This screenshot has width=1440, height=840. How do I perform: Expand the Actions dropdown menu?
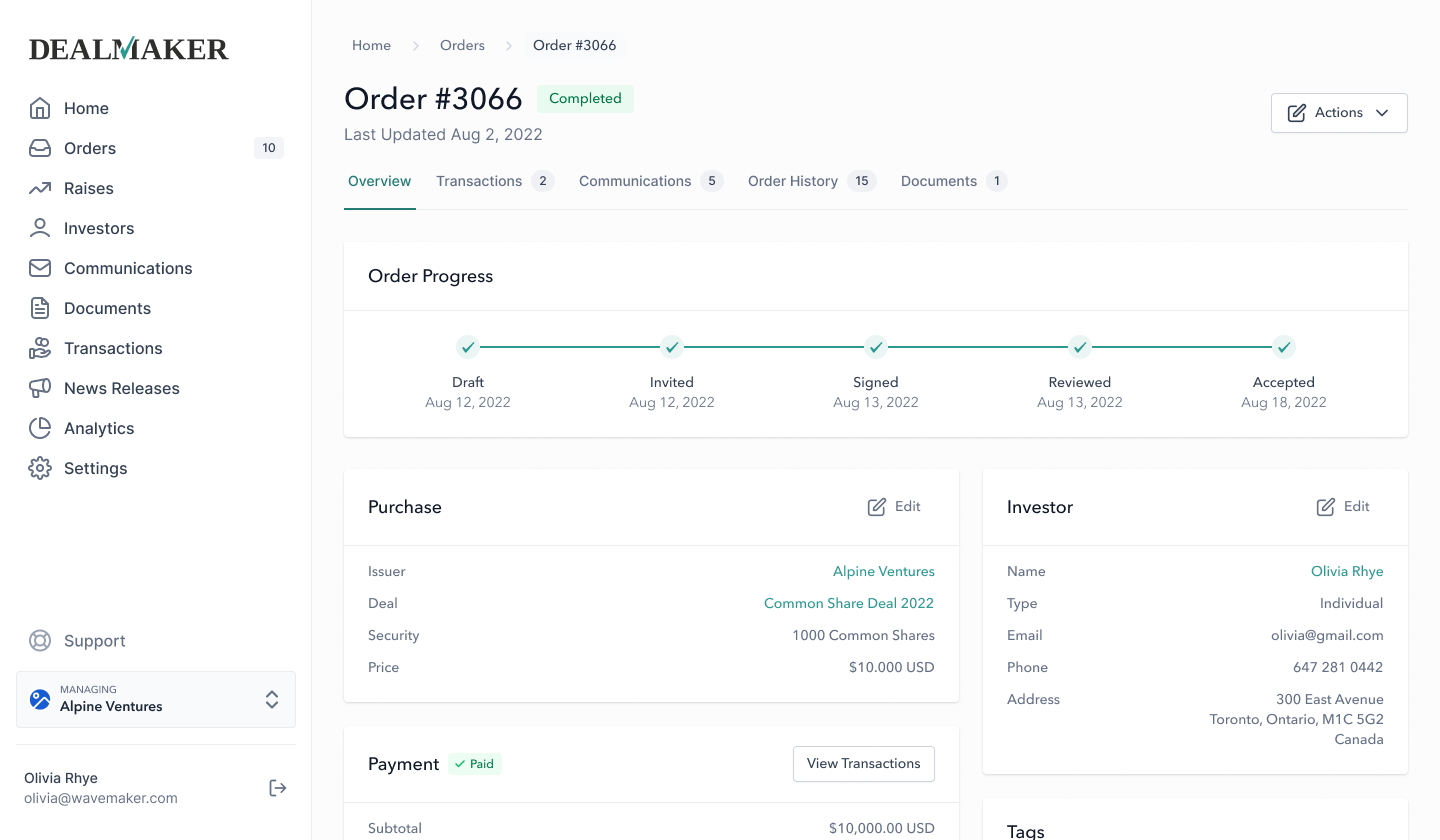point(1338,113)
